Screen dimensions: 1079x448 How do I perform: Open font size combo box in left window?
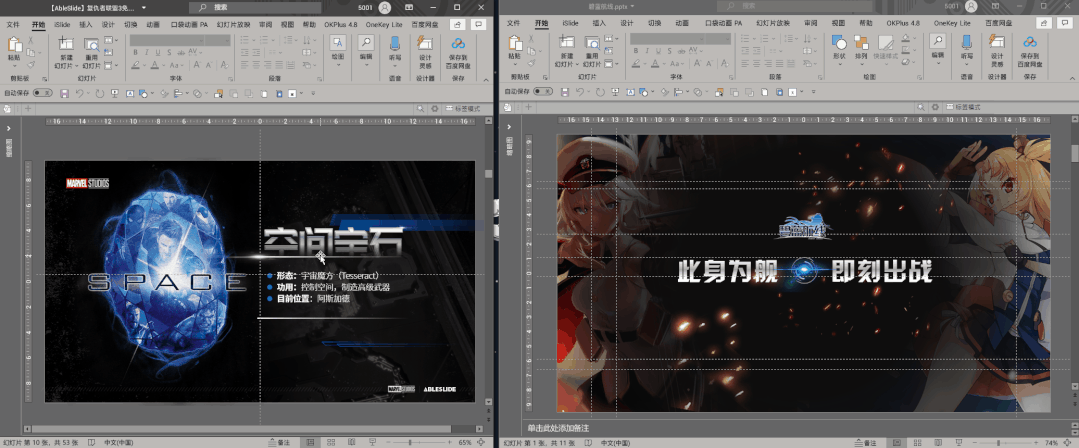tap(218, 41)
